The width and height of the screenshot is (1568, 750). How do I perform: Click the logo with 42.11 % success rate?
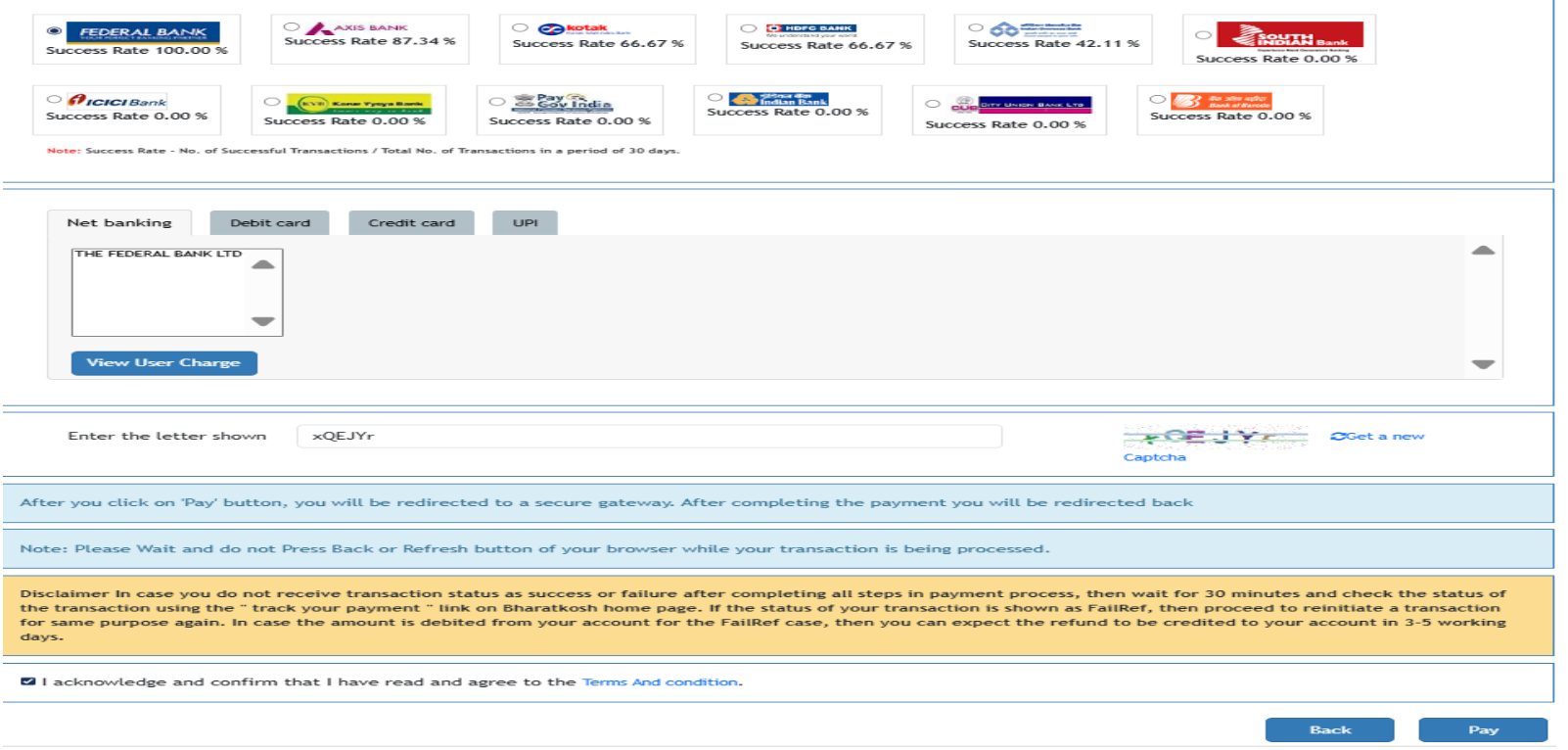pos(1036,29)
